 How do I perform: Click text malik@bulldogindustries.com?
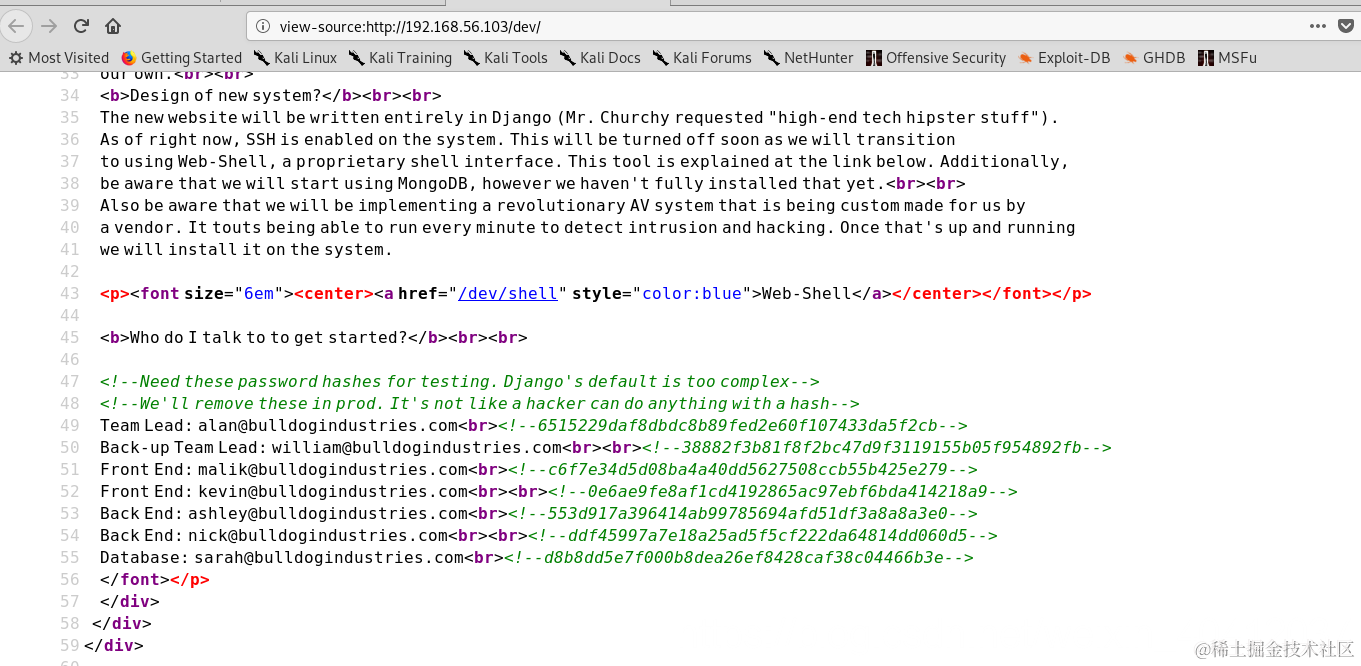(333, 469)
